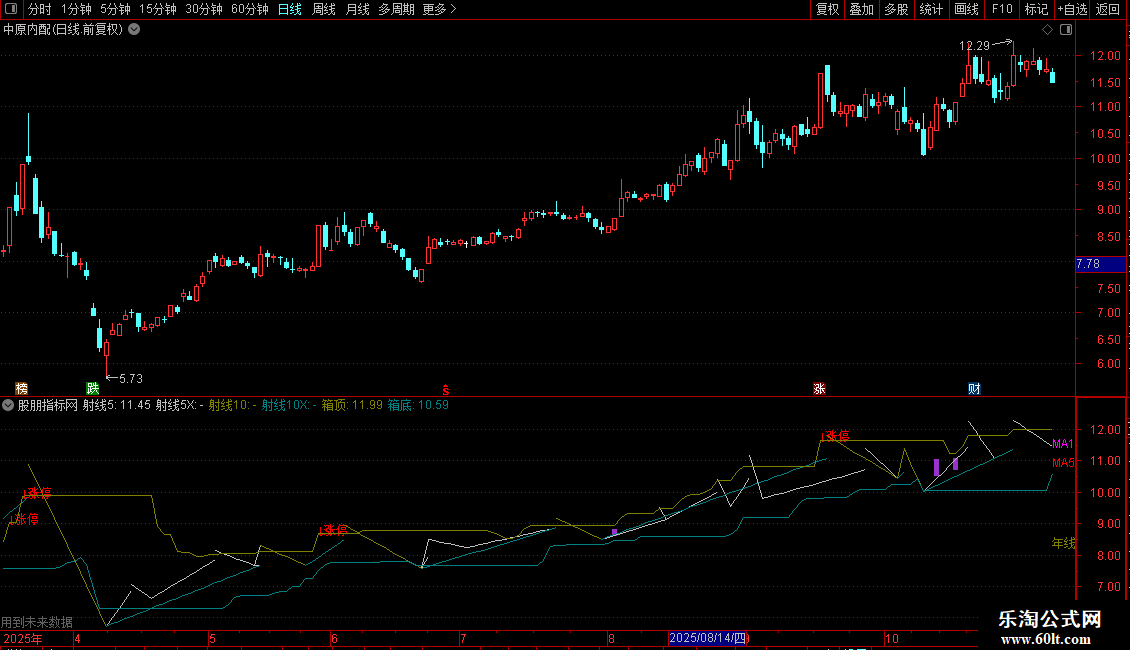Screen dimensions: 1130x650
Task: Click the 射线10 indicator label
Action: coord(233,405)
